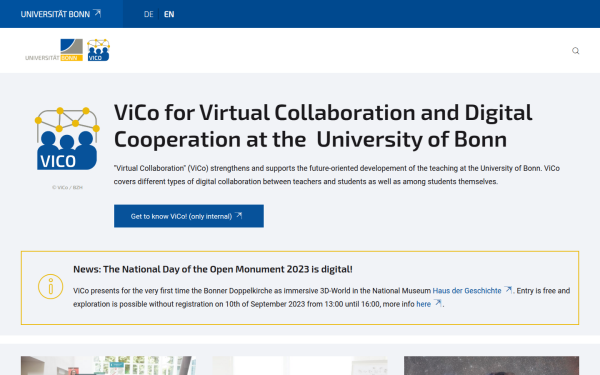Click the © ViCo / BZH caption
This screenshot has height=375, width=600.
67,188
